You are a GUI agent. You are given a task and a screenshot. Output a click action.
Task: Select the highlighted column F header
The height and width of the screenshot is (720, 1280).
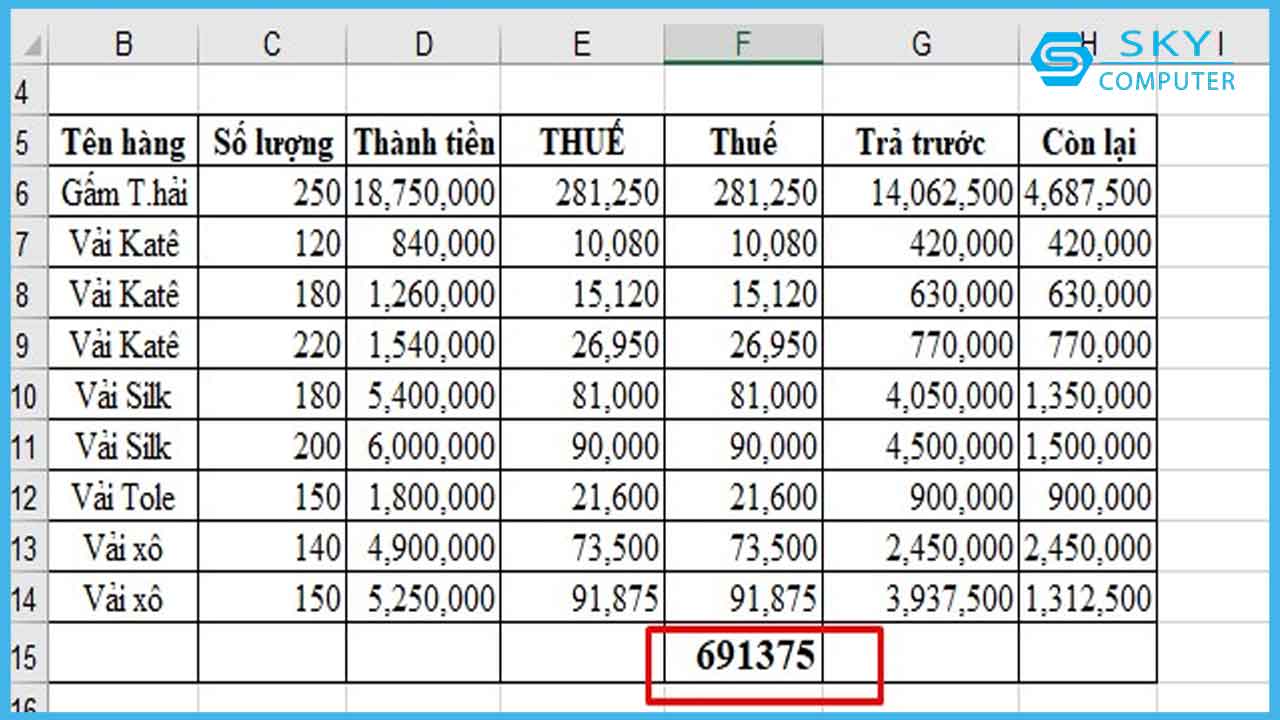pyautogui.click(x=743, y=45)
